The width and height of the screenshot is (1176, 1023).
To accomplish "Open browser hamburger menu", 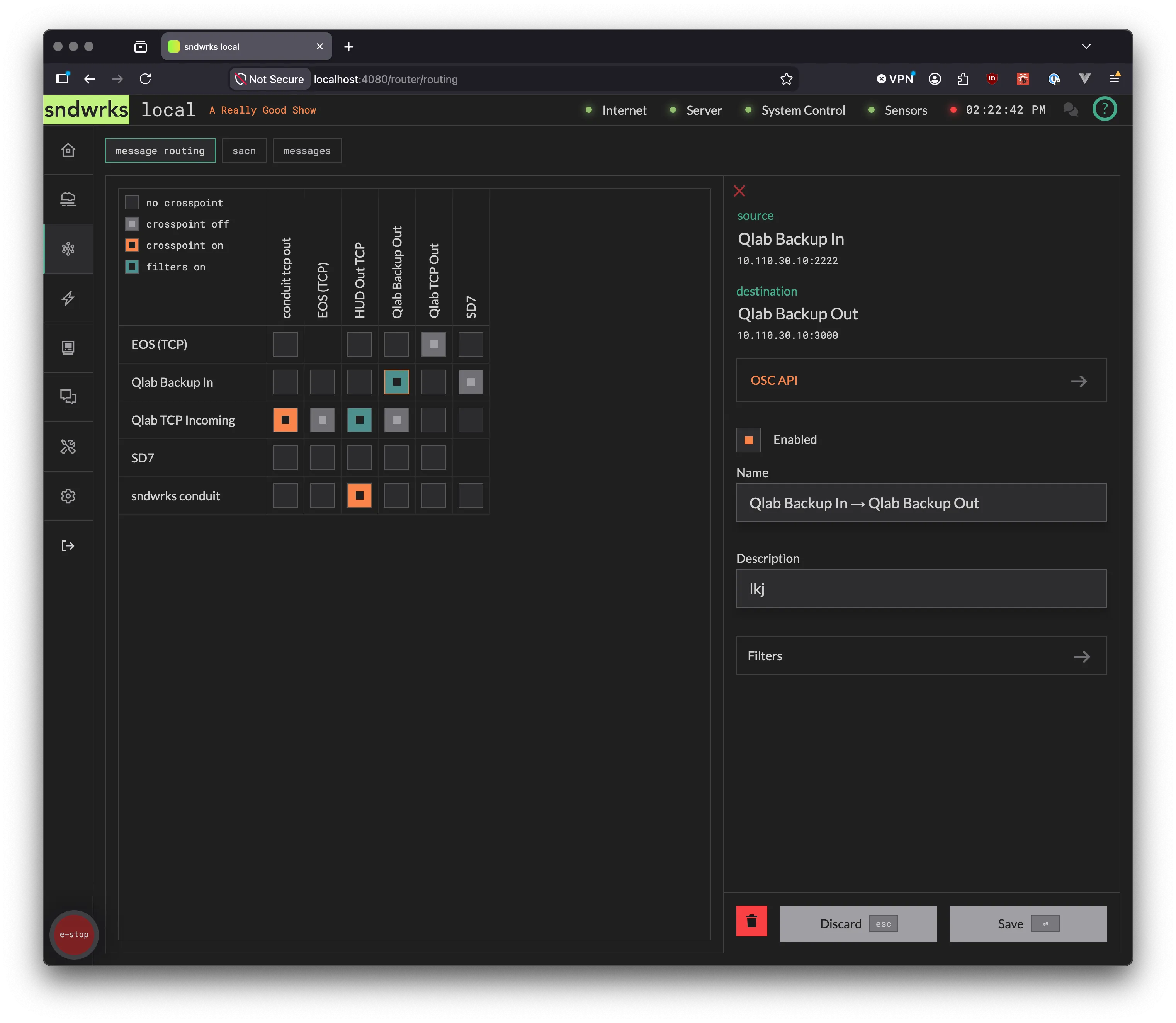I will coord(1114,79).
